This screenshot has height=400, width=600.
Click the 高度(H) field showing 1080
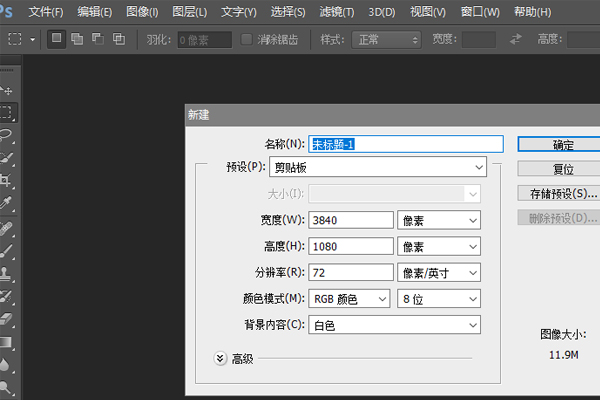pos(351,246)
